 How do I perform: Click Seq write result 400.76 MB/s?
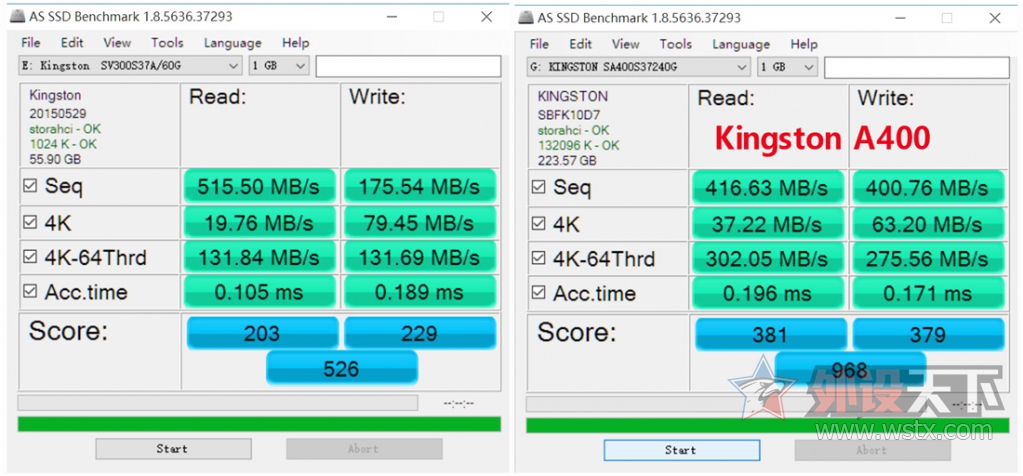coord(928,188)
